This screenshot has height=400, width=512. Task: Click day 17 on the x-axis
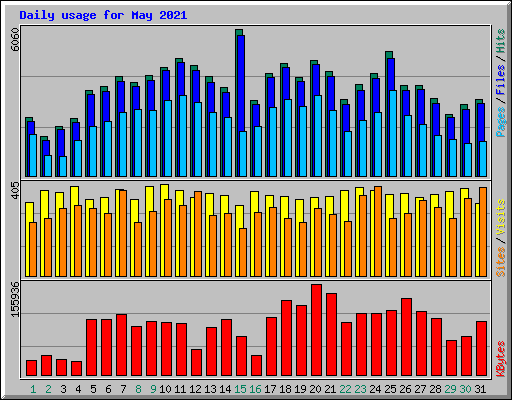pos(270,389)
